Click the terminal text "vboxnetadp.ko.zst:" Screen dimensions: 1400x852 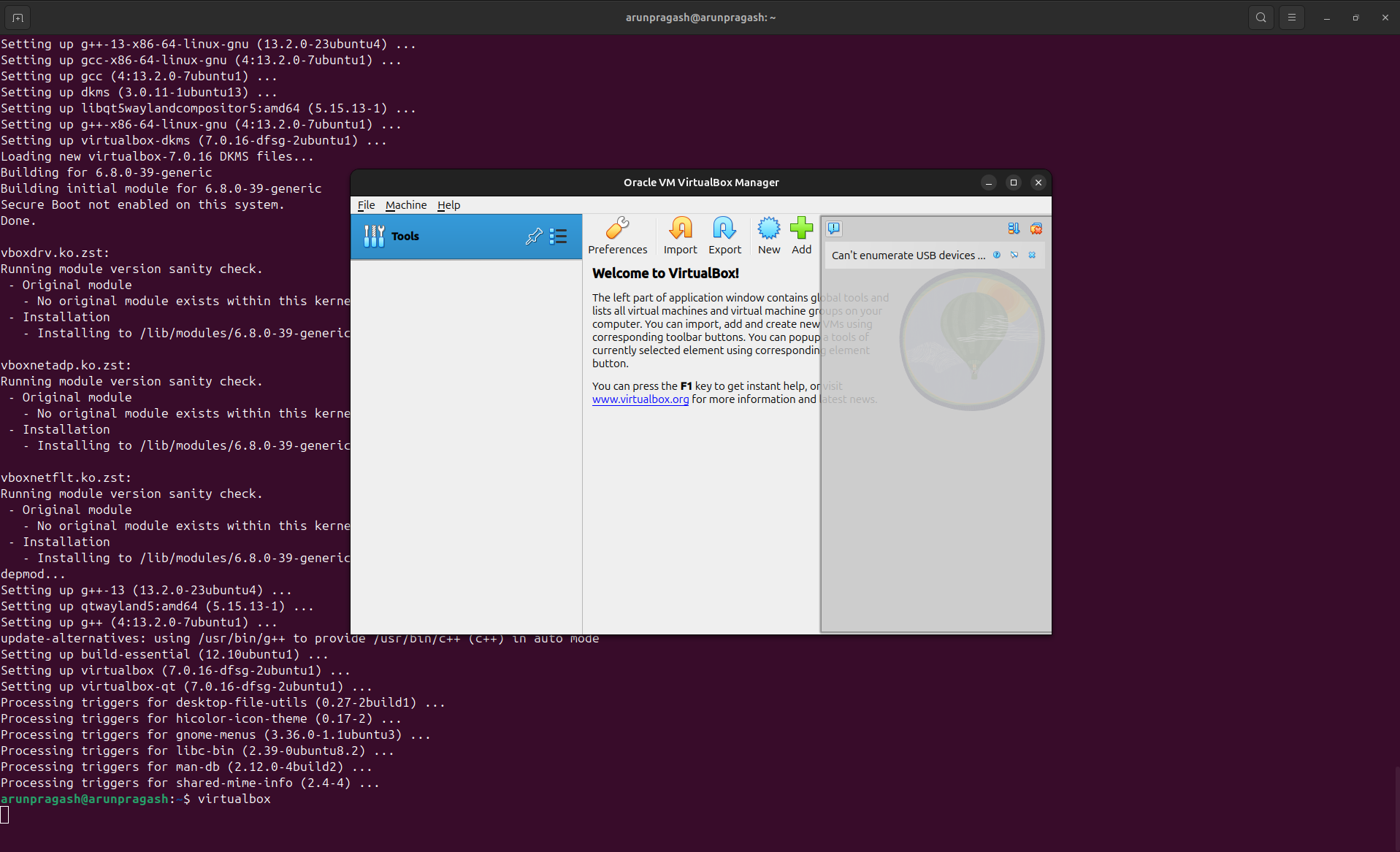click(66, 365)
